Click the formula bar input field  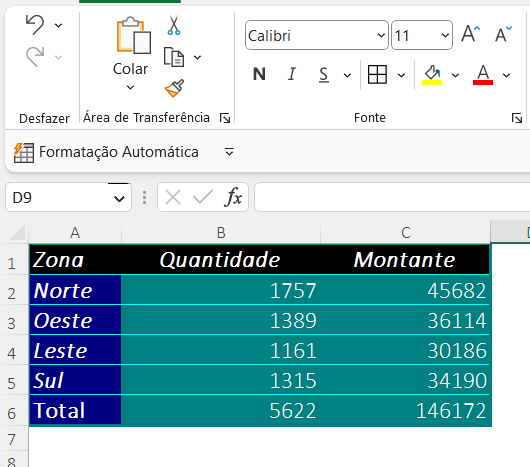point(392,197)
